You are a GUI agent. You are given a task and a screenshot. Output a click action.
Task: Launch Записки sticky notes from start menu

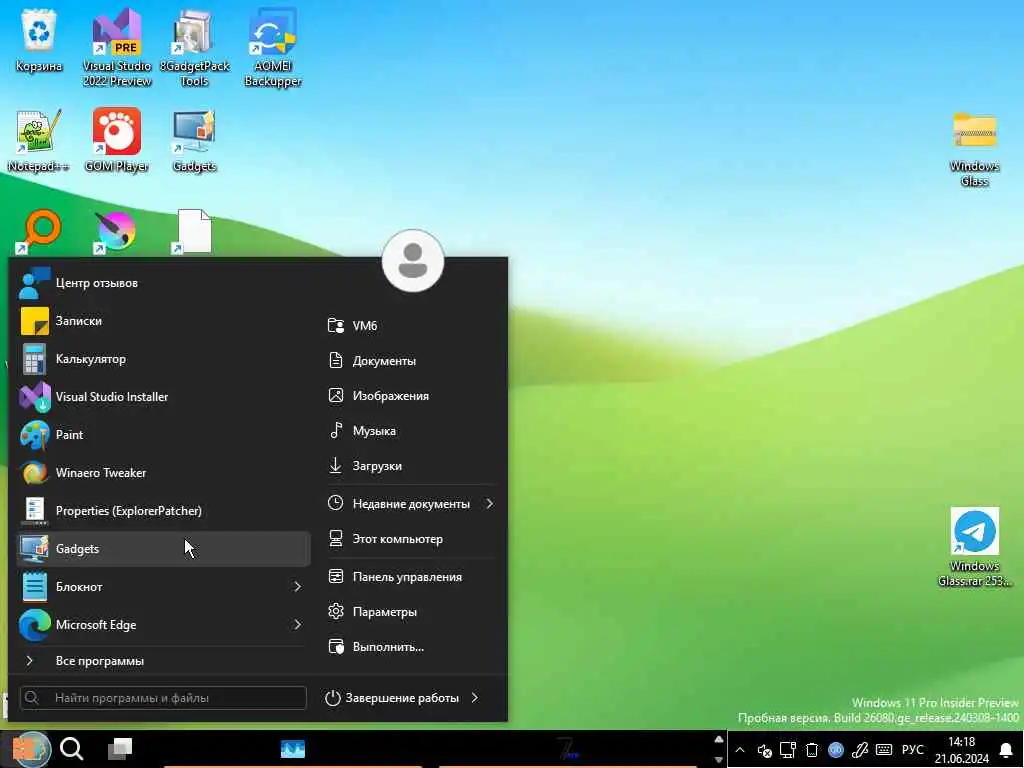coord(163,321)
